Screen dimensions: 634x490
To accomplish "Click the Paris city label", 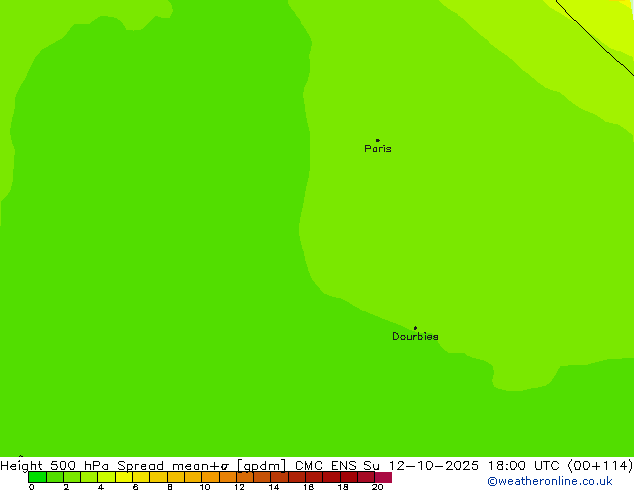I will coord(378,149).
